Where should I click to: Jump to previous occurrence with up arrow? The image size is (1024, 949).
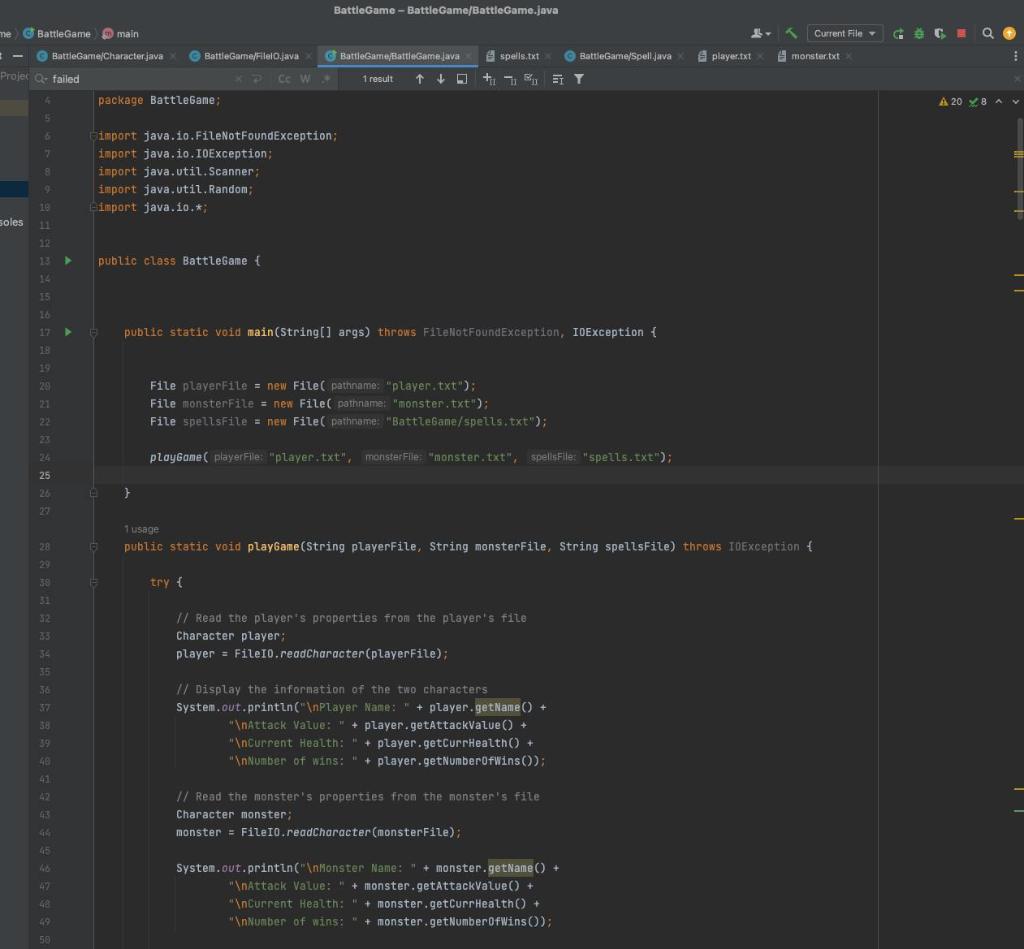click(419, 78)
